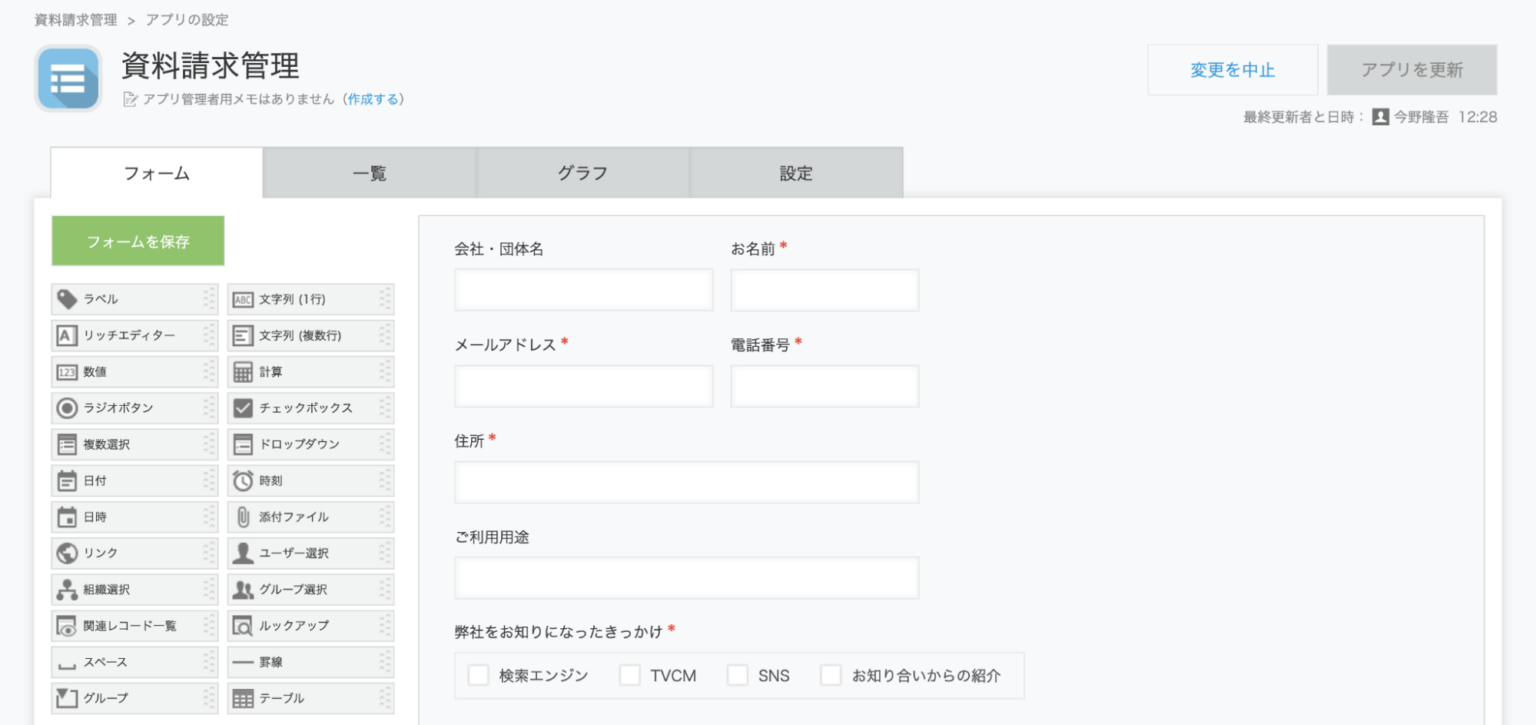The width and height of the screenshot is (1536, 725).
Task: Click the 作成する memo link
Action: point(373,99)
